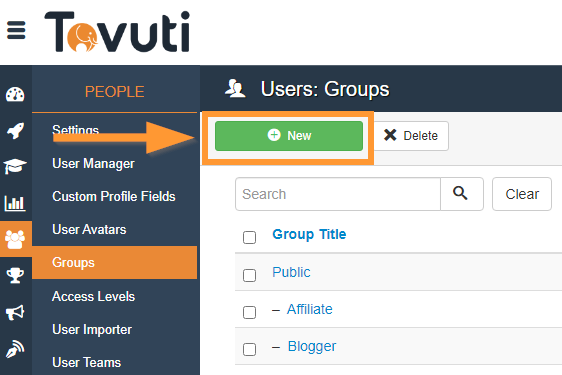Select the People group icon
The width and height of the screenshot is (562, 375).
15,239
